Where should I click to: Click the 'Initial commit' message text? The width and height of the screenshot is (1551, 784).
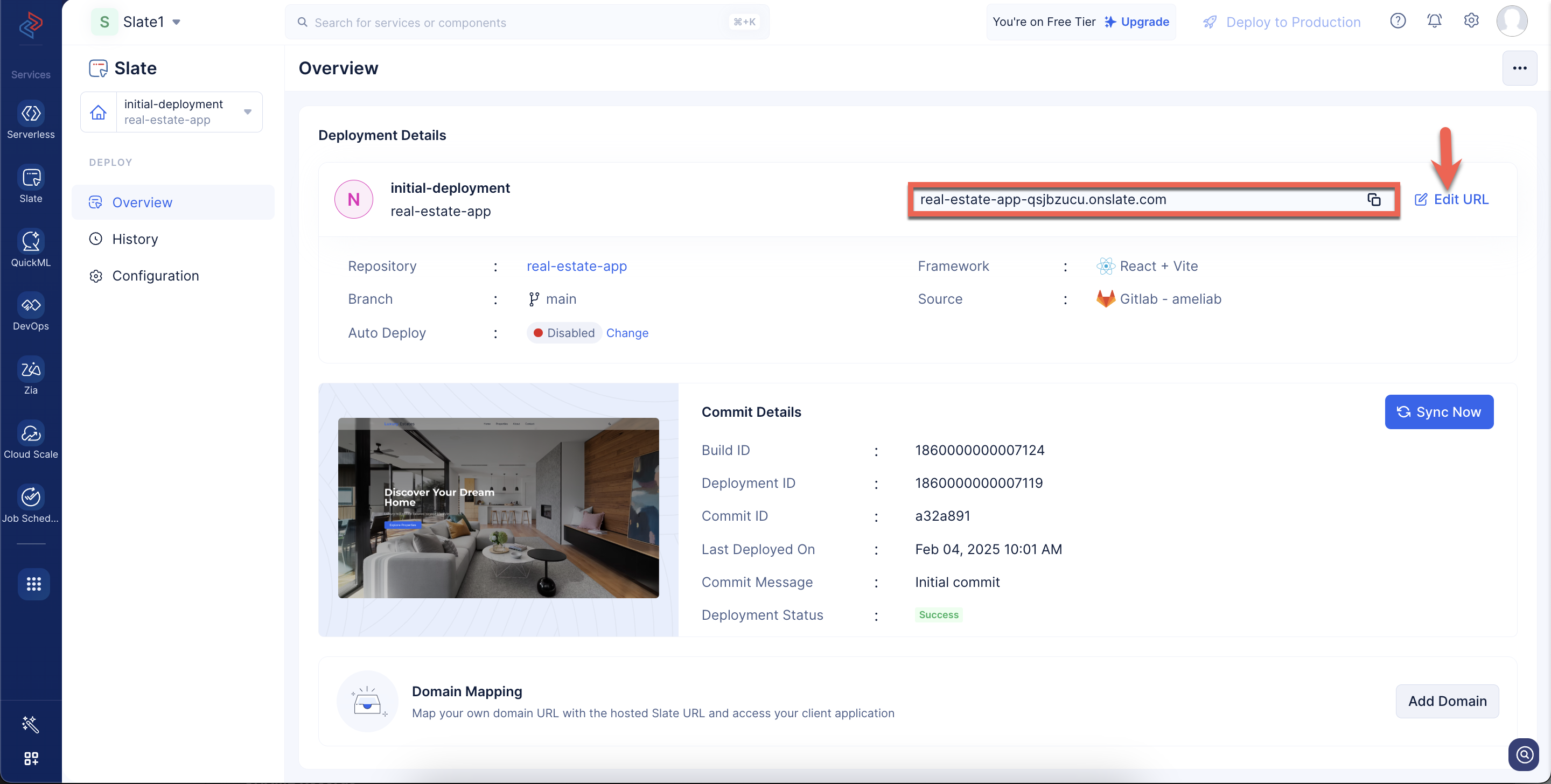[x=958, y=582]
